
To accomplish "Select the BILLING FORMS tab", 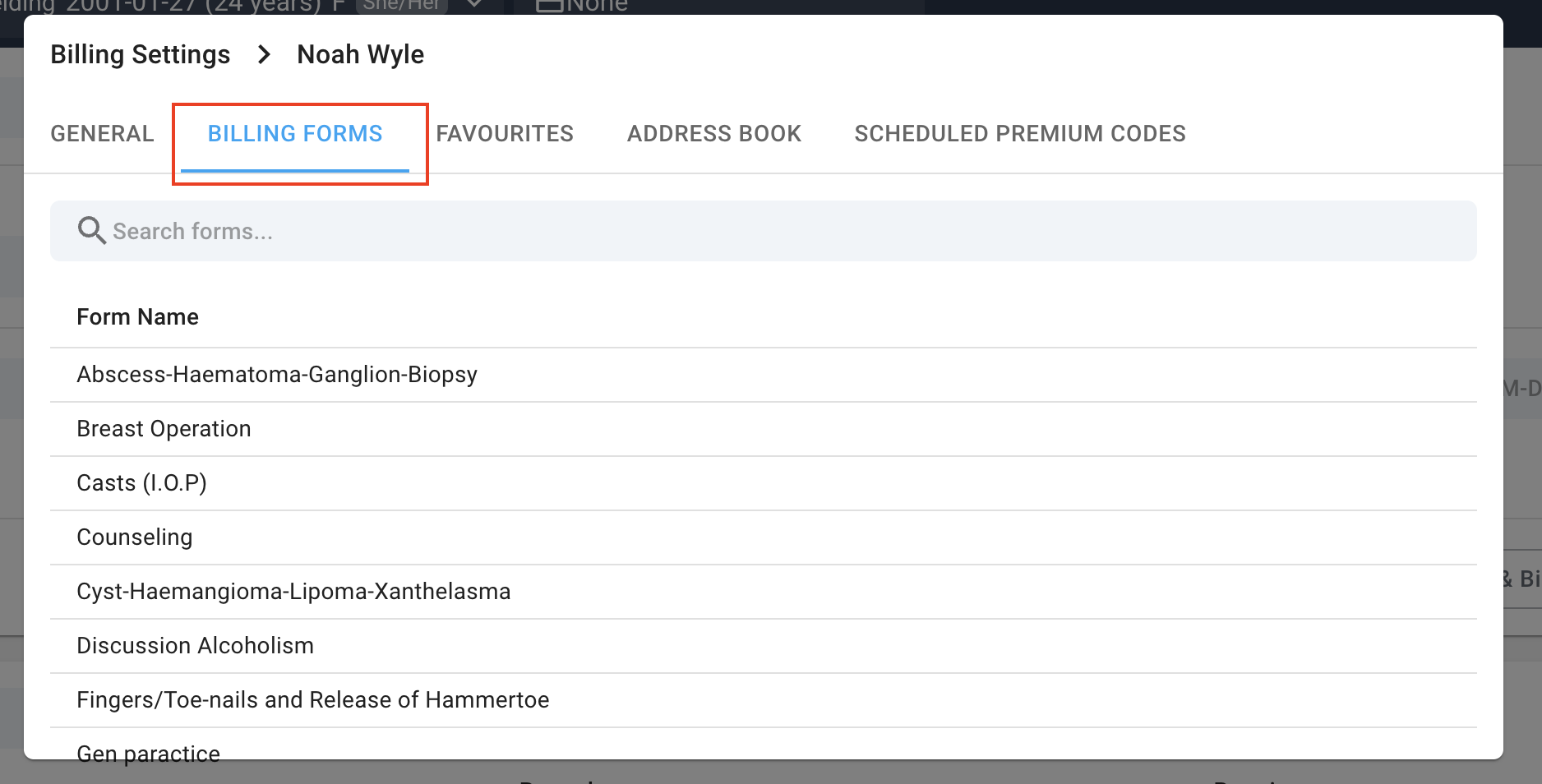I will pos(295,133).
